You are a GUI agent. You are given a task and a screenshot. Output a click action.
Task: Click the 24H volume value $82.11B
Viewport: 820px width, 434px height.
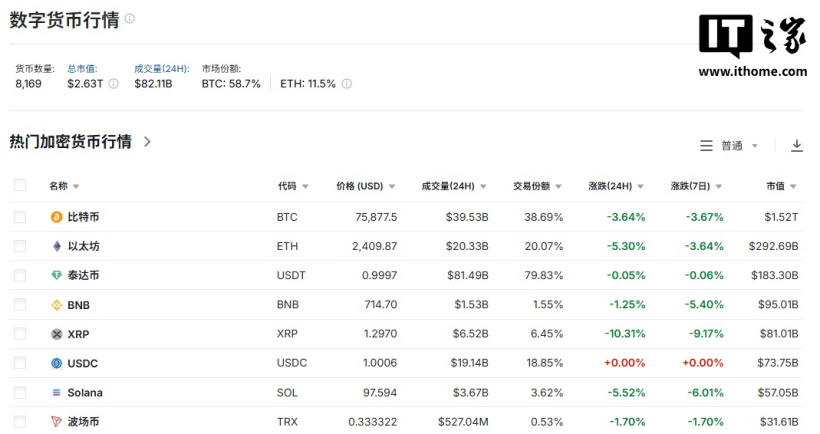(x=153, y=84)
